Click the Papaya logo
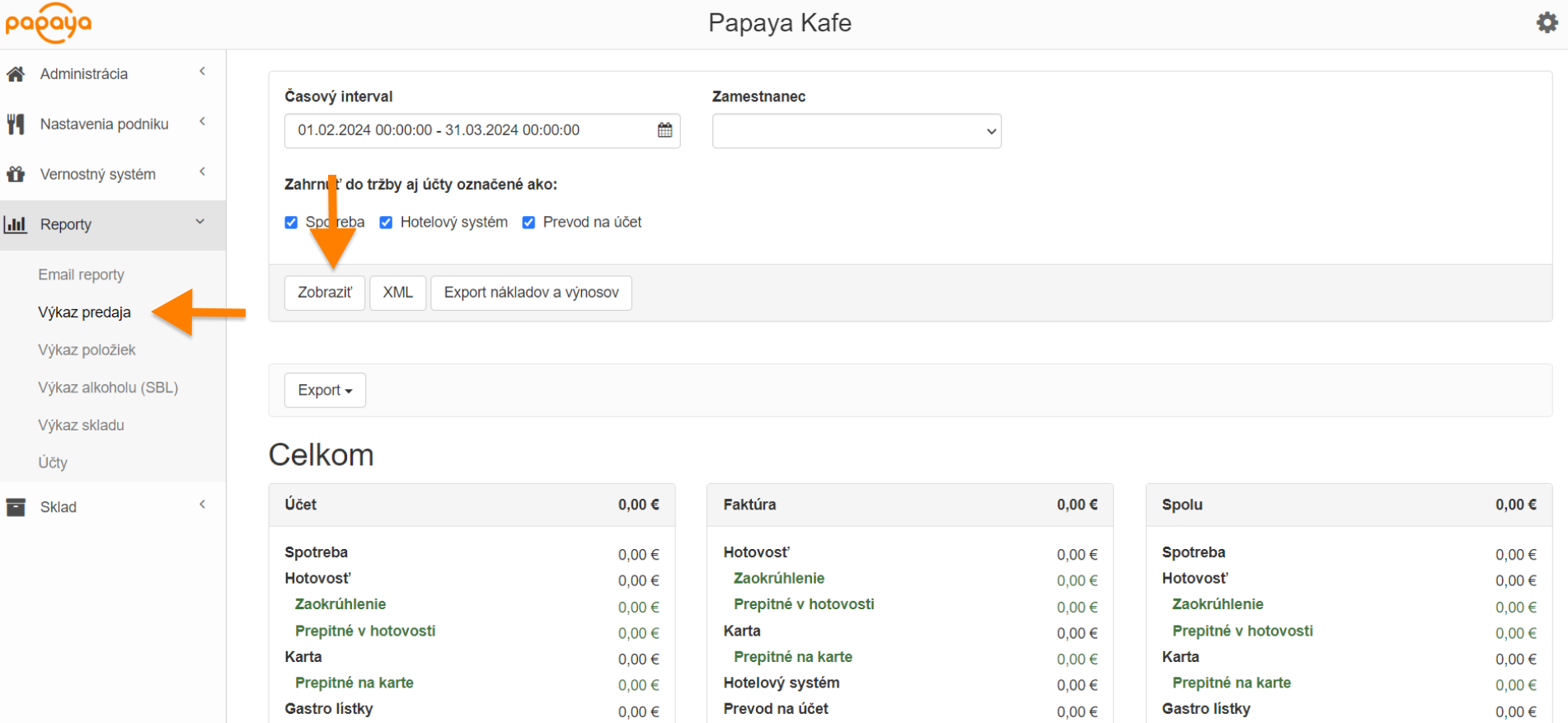 (x=48, y=23)
